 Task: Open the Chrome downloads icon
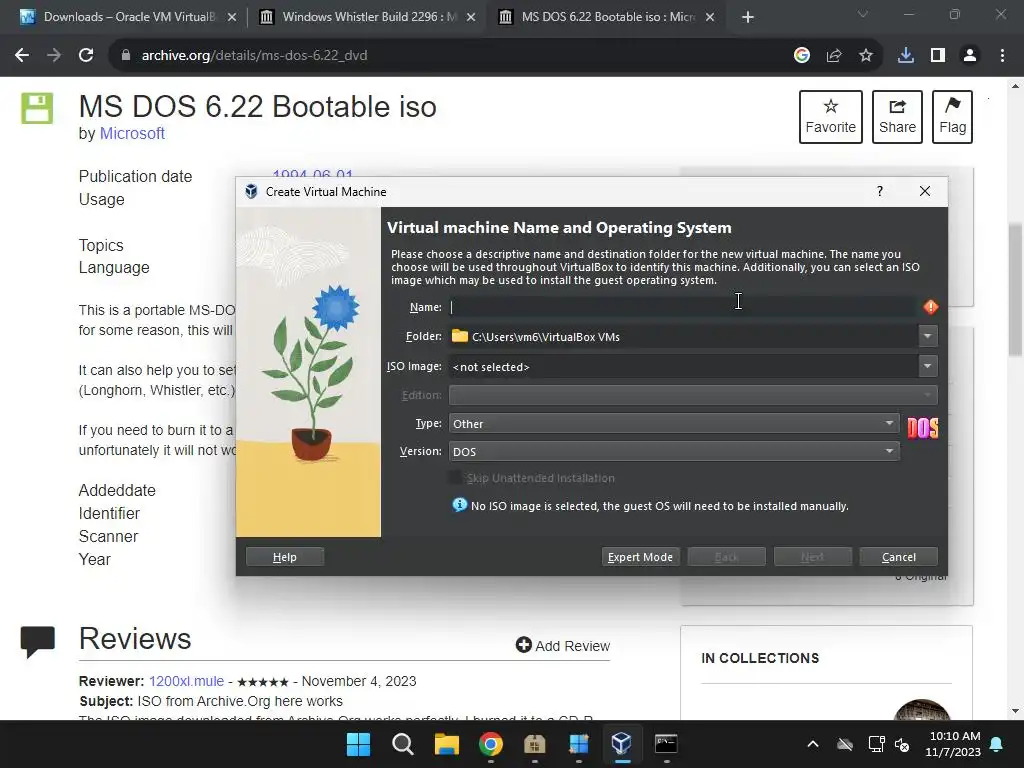(906, 56)
